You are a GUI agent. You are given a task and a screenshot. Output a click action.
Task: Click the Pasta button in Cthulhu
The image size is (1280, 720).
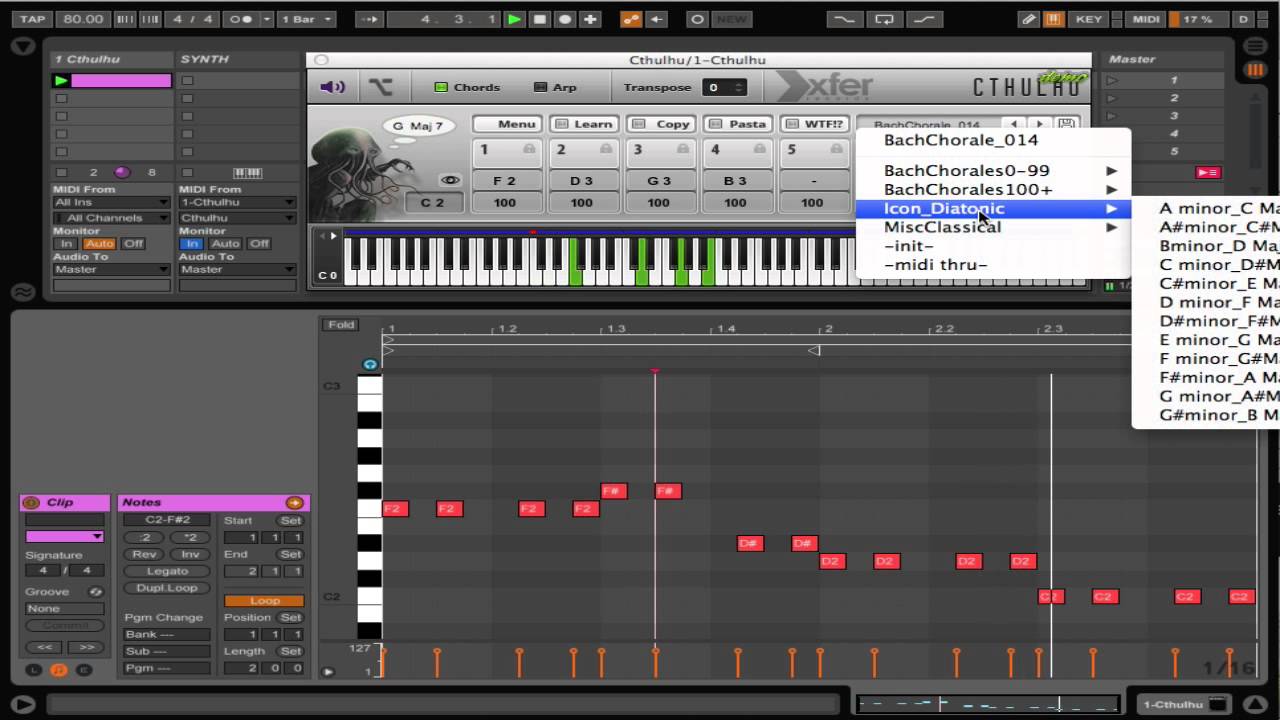pyautogui.click(x=737, y=124)
